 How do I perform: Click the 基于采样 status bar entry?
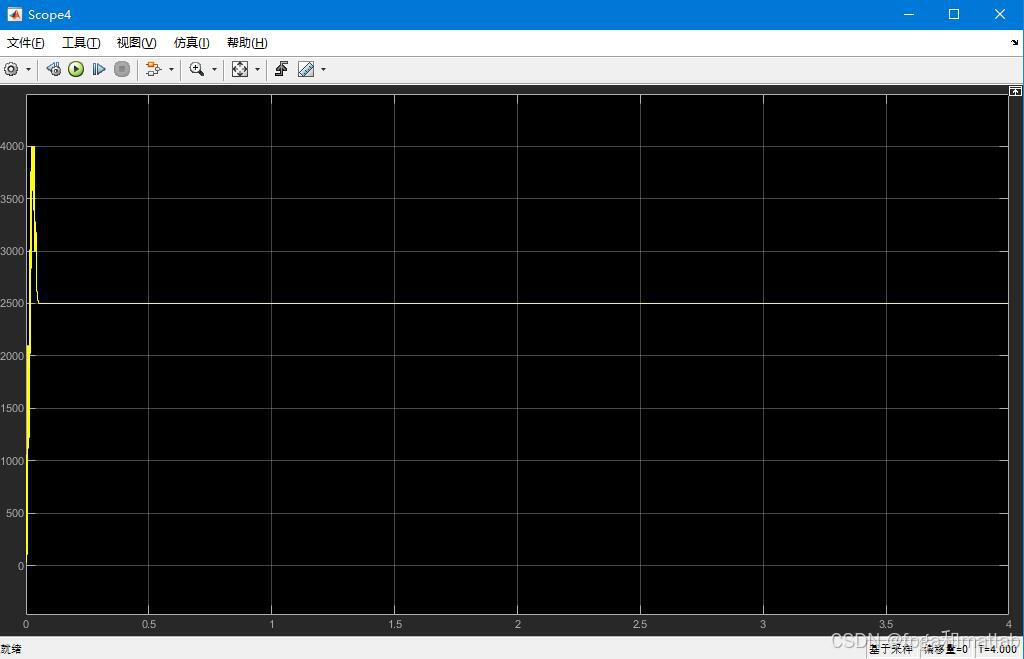891,649
